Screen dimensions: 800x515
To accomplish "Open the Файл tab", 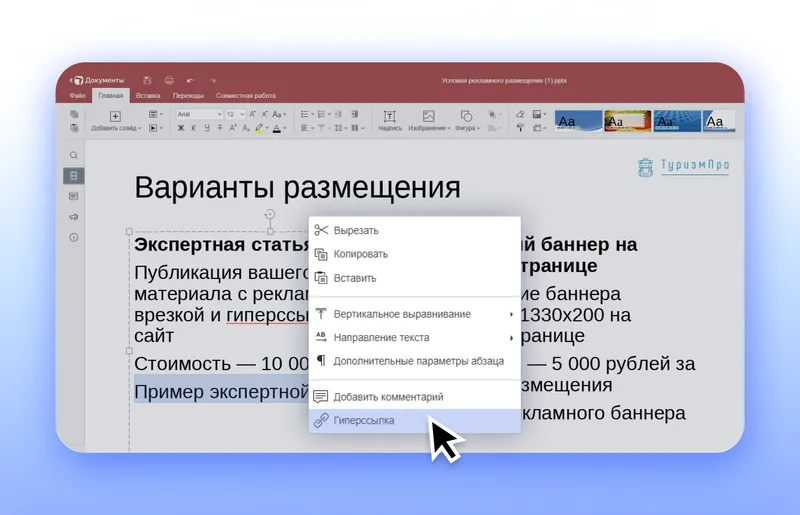I will [78, 95].
